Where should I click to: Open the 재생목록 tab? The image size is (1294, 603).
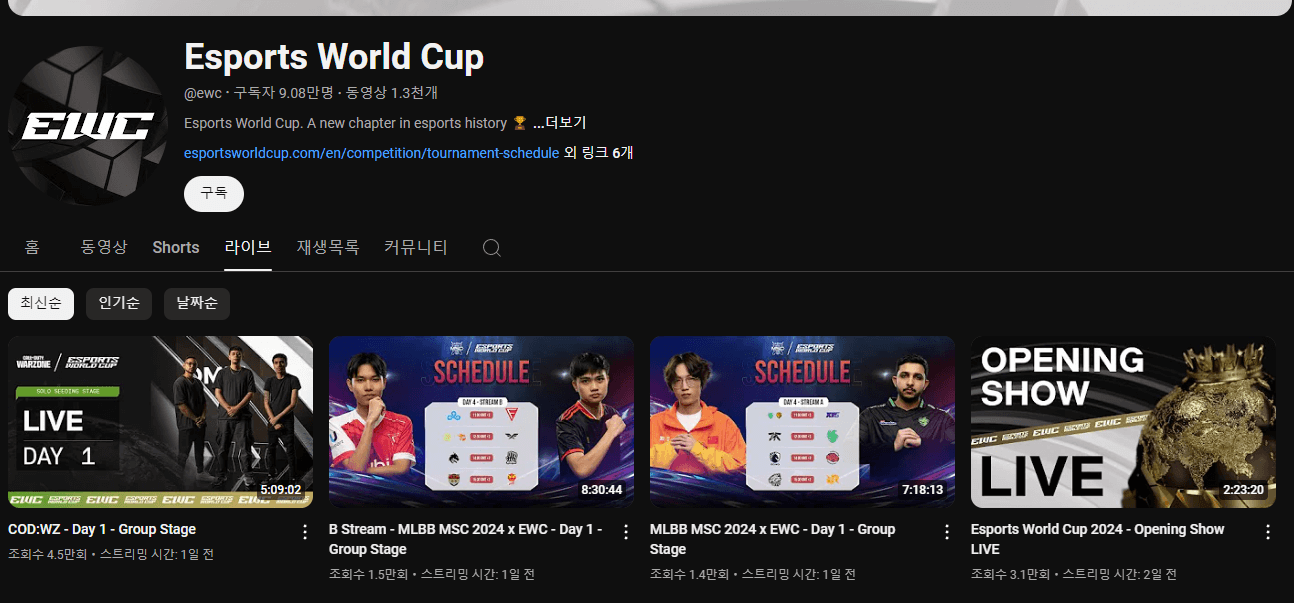(x=328, y=247)
